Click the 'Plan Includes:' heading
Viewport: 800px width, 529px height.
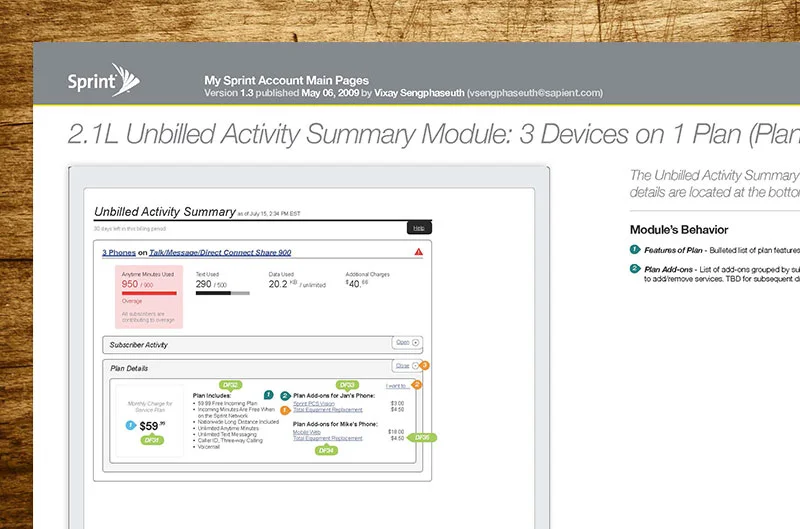[212, 395]
